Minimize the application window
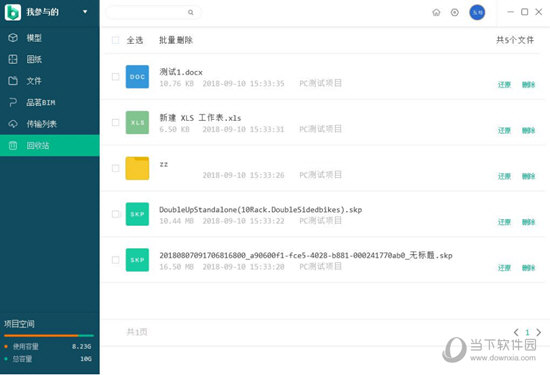The image size is (550, 375). pos(511,12)
